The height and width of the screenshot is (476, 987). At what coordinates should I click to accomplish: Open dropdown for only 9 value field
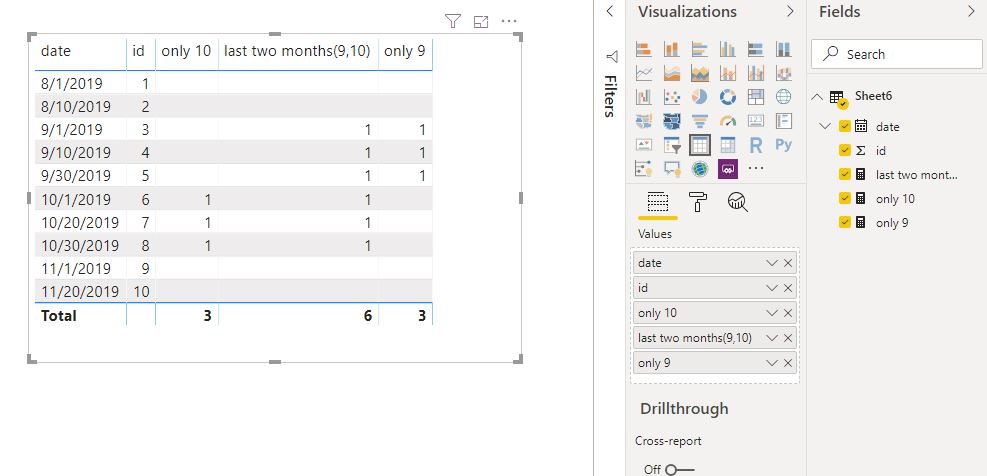pos(772,363)
